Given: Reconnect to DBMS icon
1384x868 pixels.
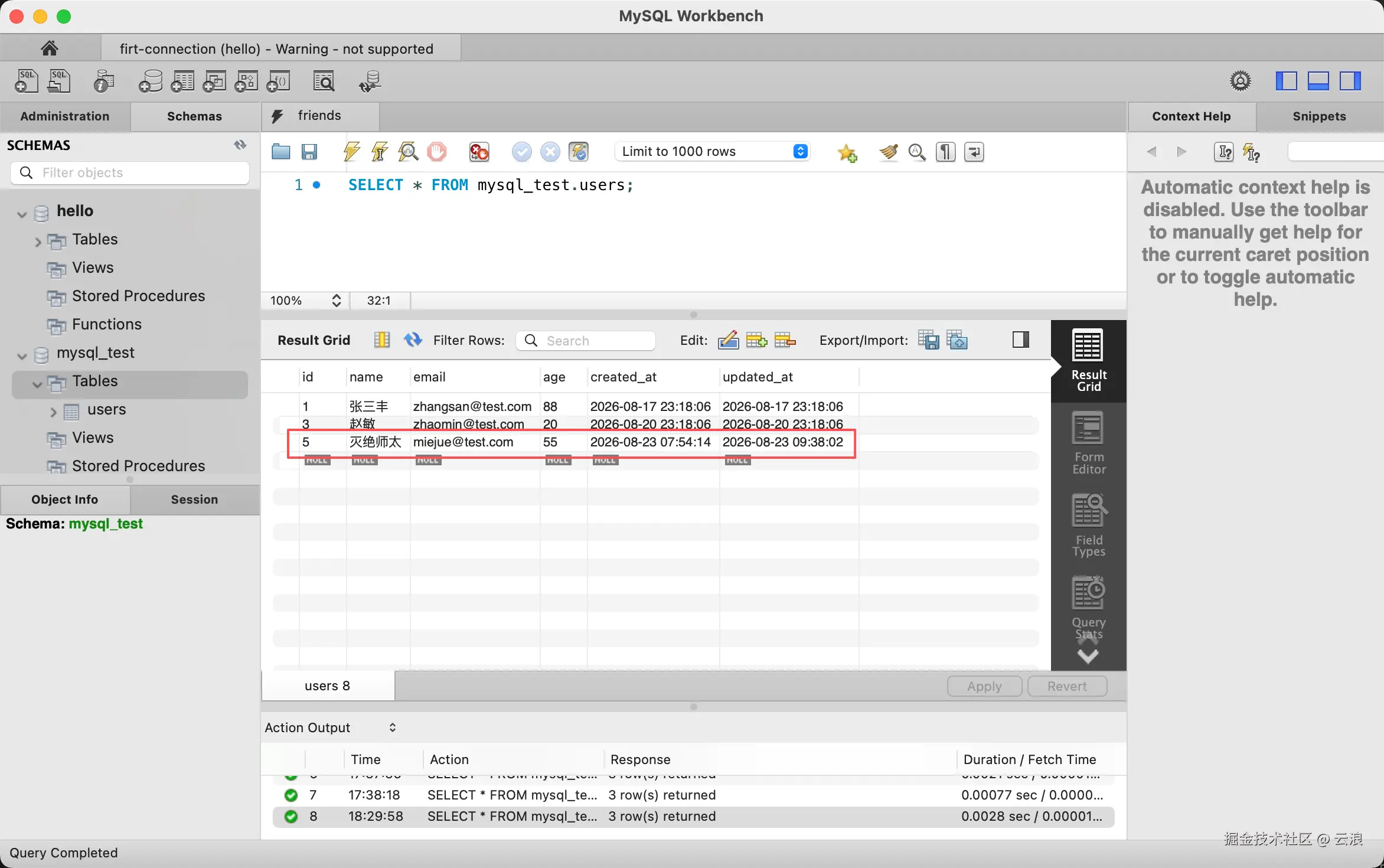Looking at the screenshot, I should (x=370, y=81).
